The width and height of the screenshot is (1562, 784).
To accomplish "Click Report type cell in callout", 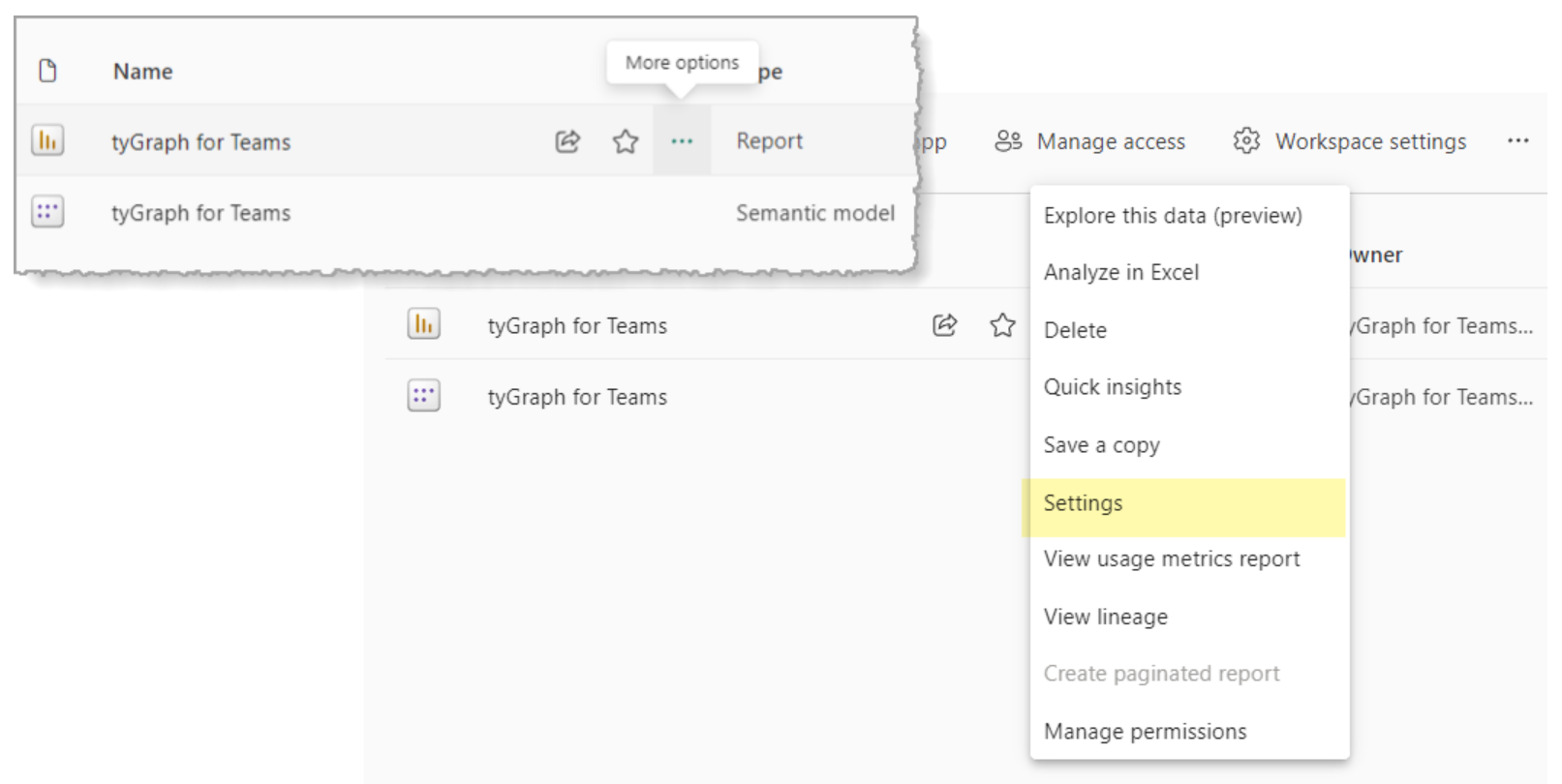I will pos(769,141).
